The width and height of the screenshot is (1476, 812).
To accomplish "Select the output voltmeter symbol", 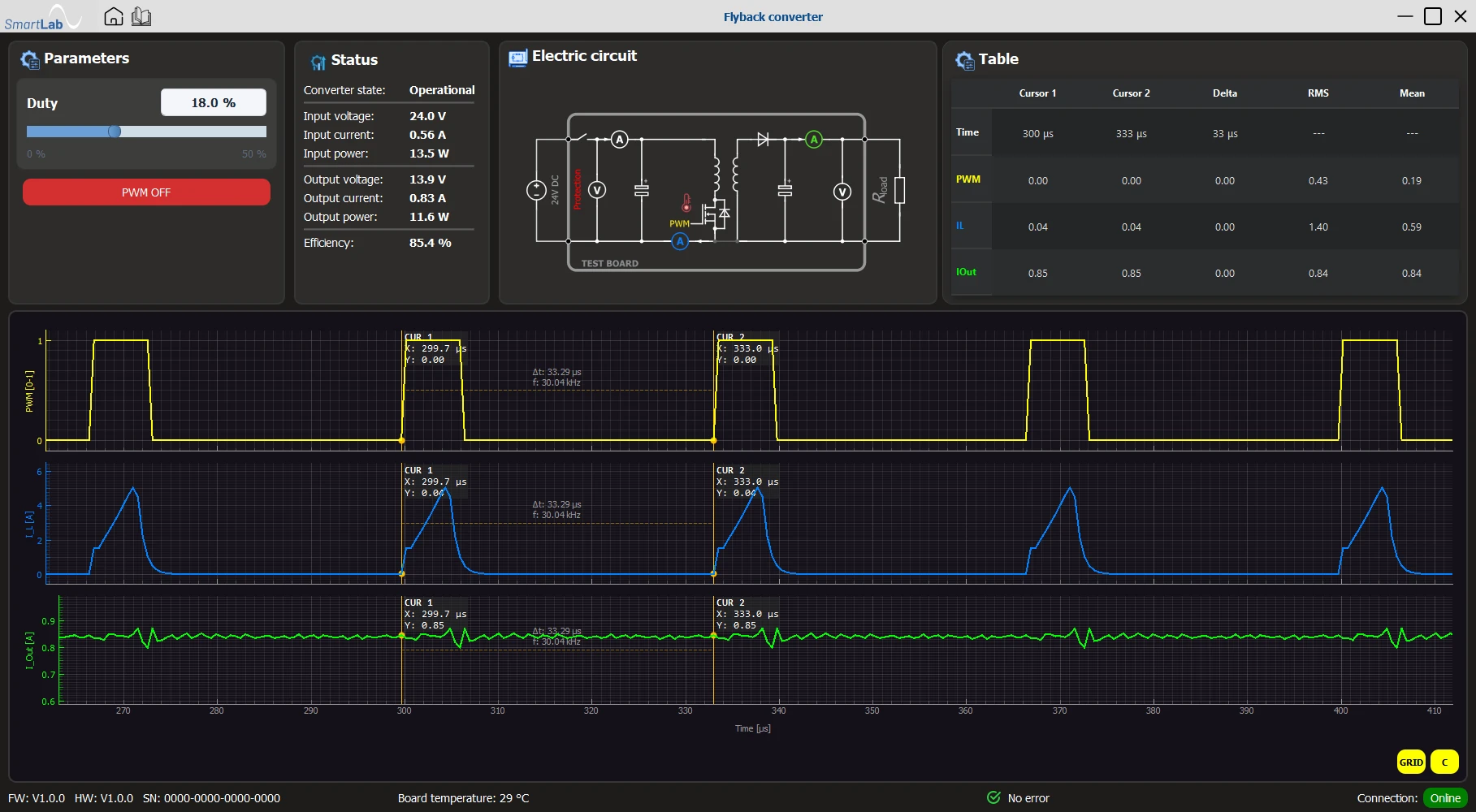I will (842, 192).
